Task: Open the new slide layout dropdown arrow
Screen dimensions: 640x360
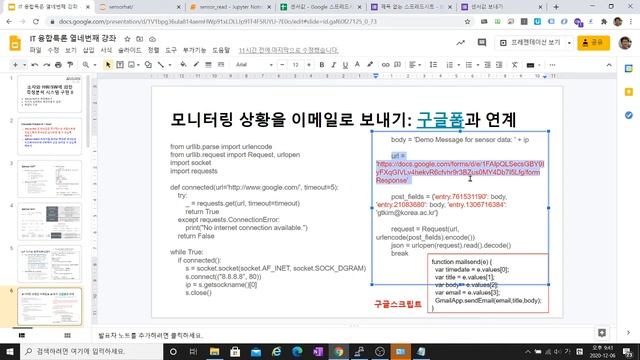Action: pyautogui.click(x=24, y=65)
